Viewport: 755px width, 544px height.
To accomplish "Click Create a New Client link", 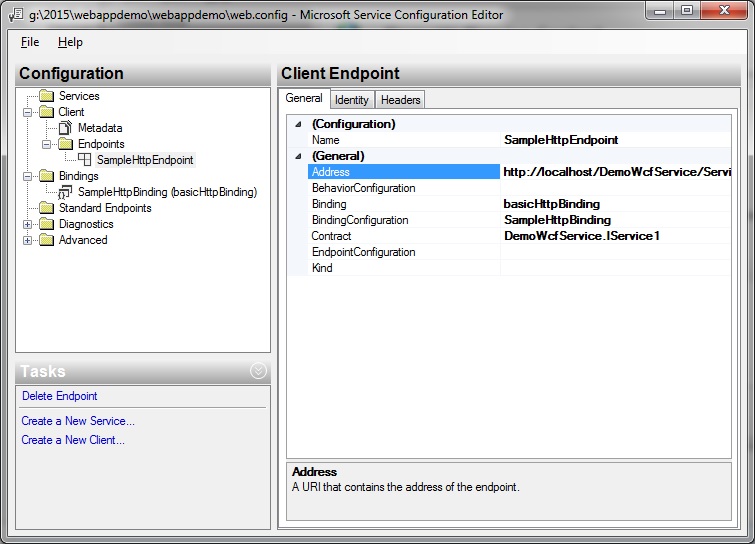I will [73, 440].
